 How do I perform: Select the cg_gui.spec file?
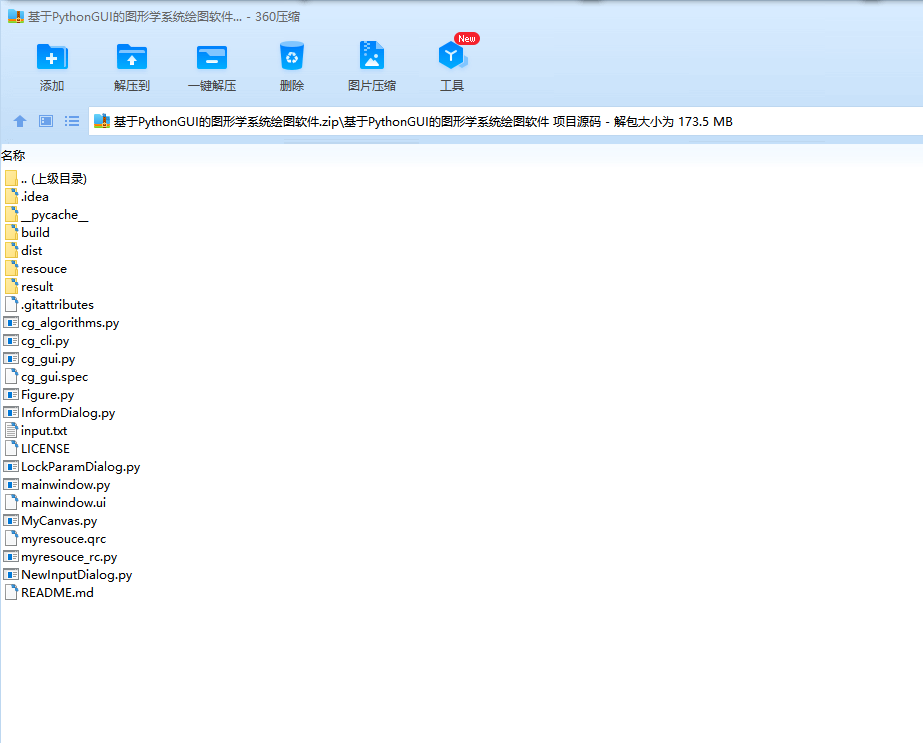pos(46,377)
